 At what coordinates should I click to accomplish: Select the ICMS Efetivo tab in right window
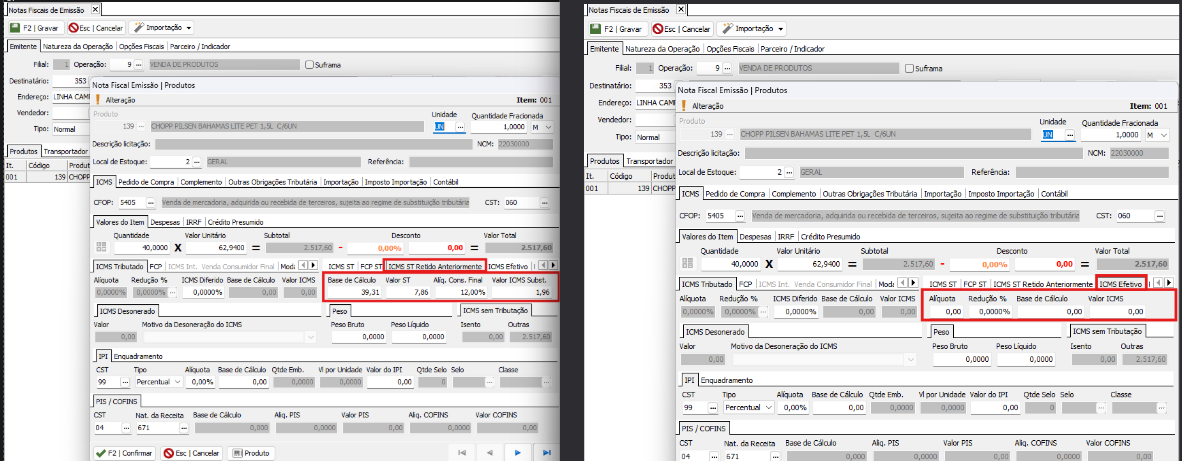(x=1121, y=284)
